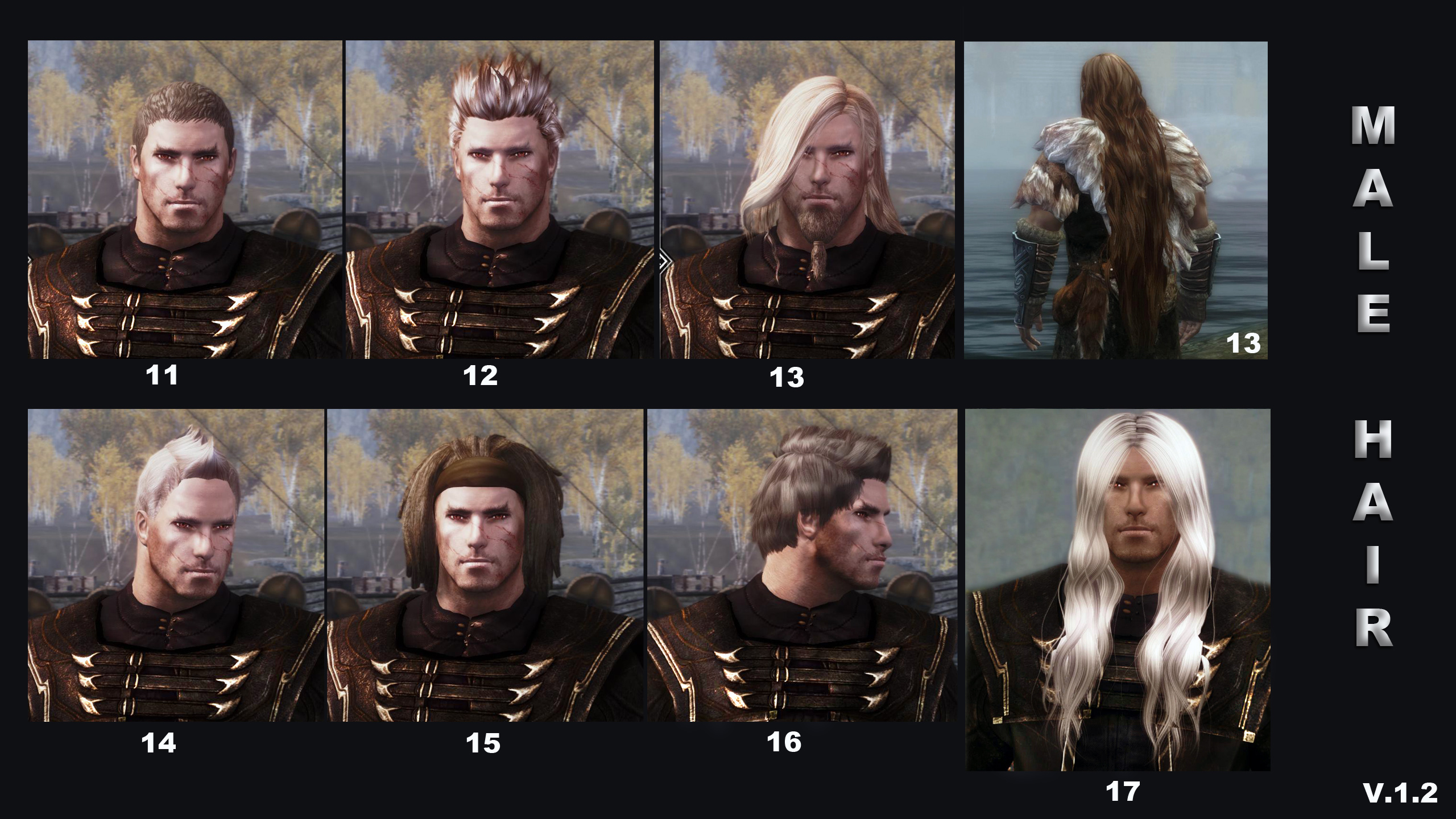The image size is (1456, 819).
Task: Select hairstyle 11 short cropped hair thumbnail
Action: click(x=185, y=199)
